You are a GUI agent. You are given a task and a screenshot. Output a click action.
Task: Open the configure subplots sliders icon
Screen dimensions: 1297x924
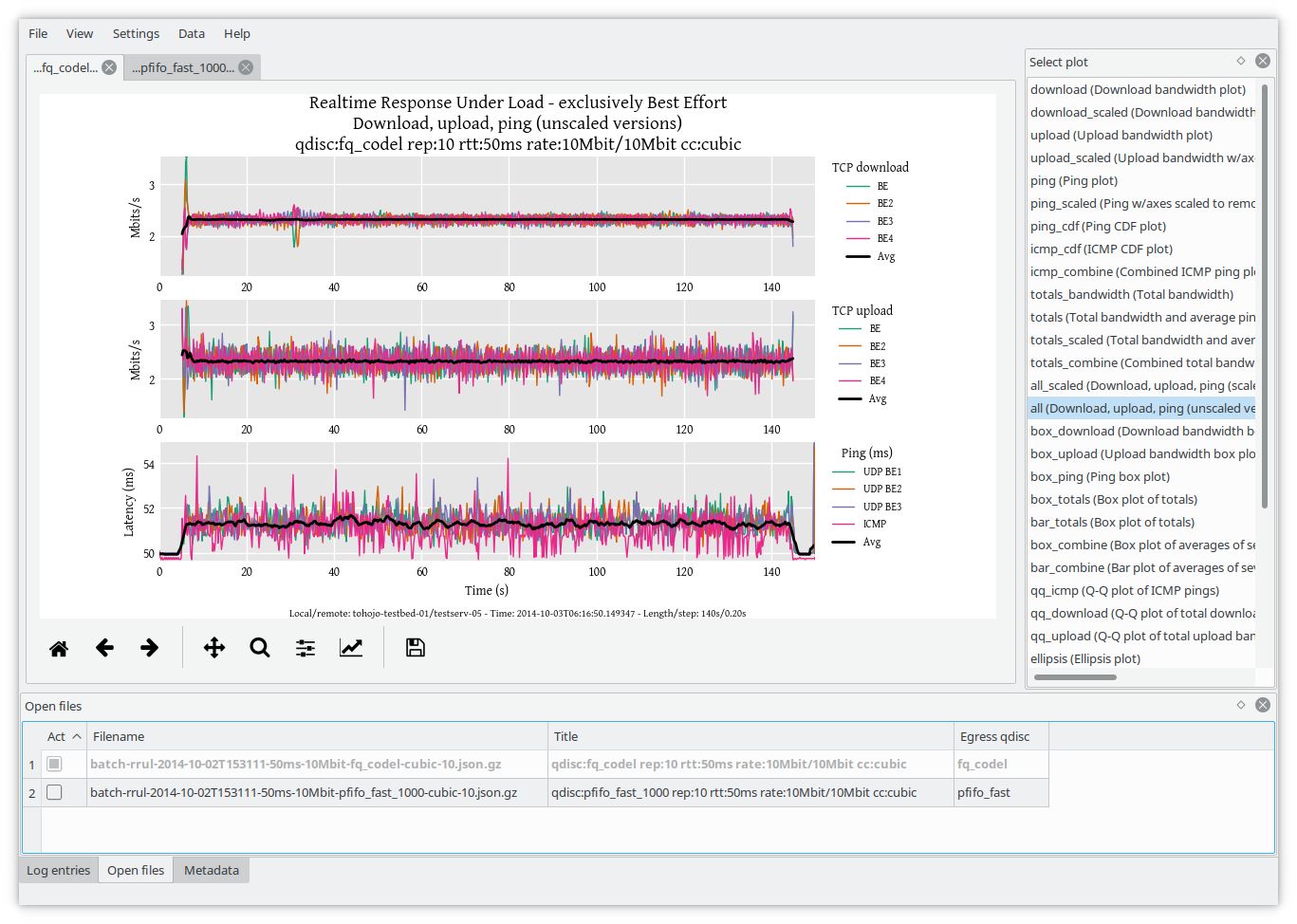[x=306, y=648]
